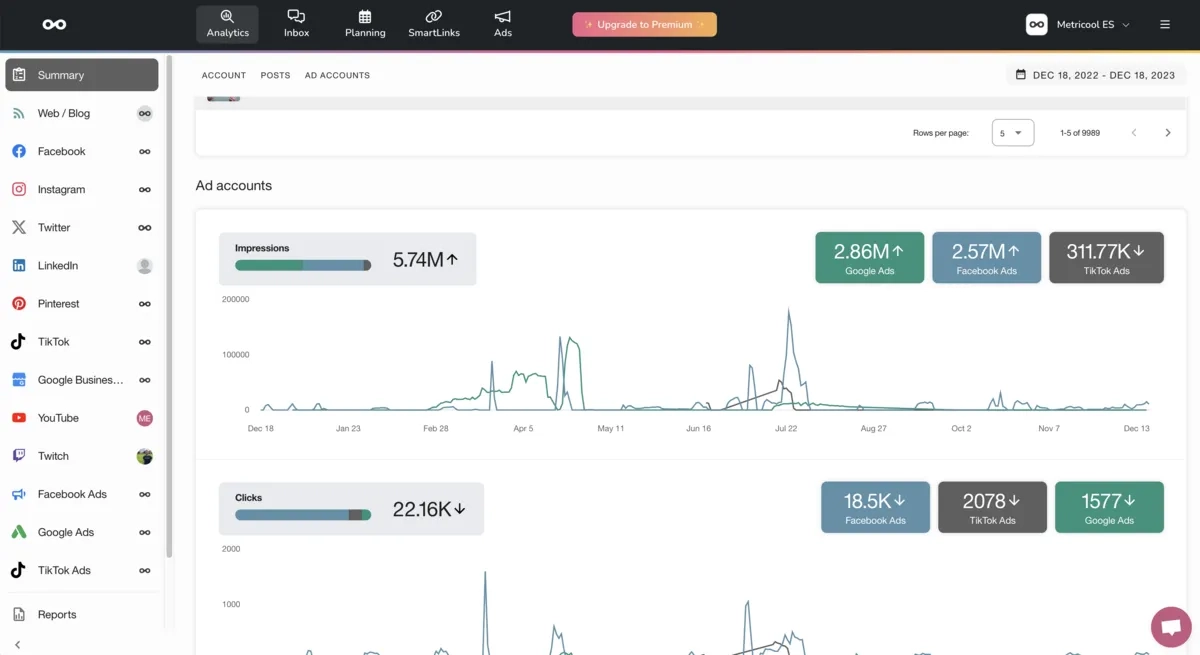Open the Dec 18, 2022 date range picker
This screenshot has width=1200, height=655.
pyautogui.click(x=1095, y=75)
